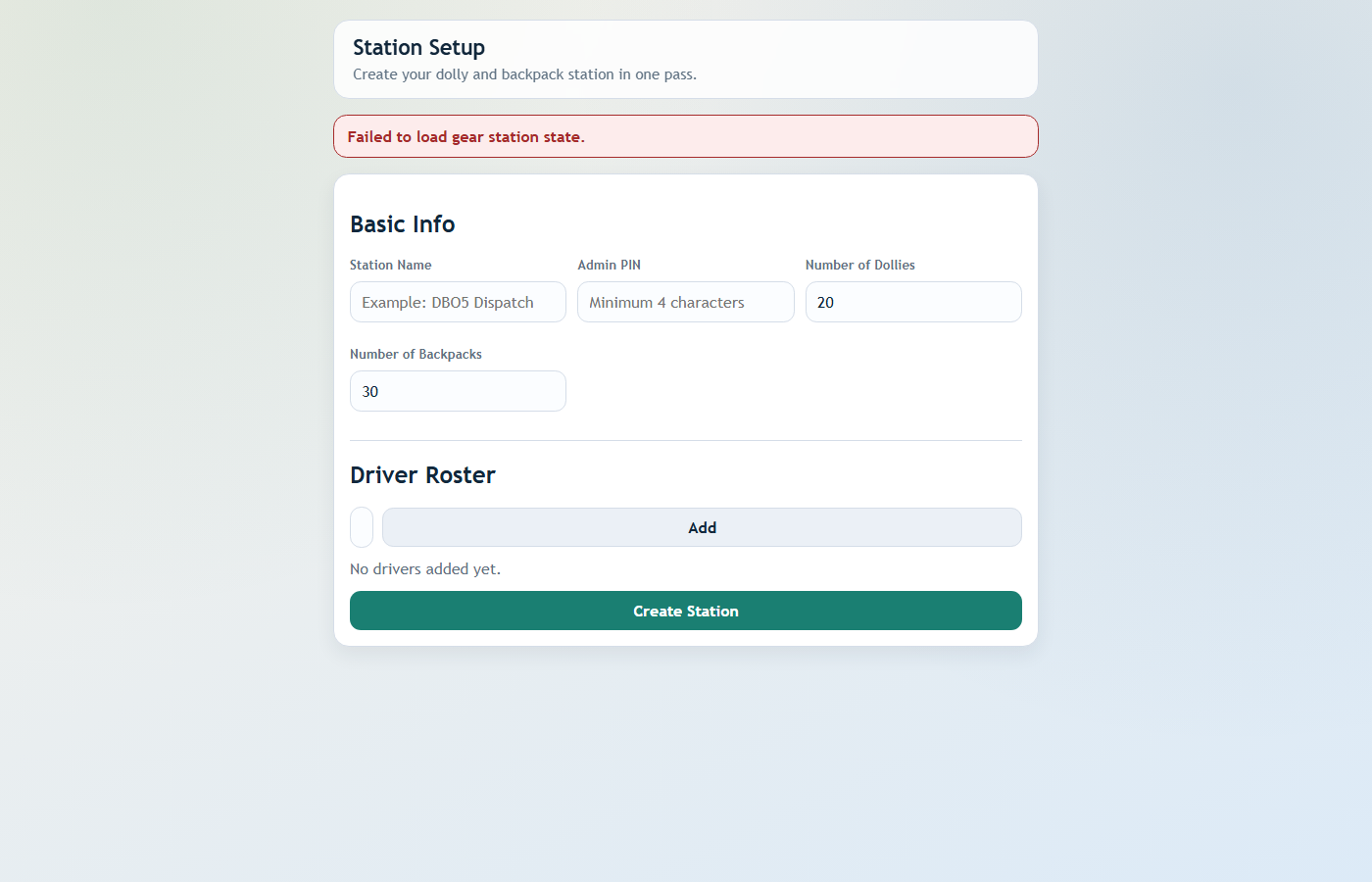The height and width of the screenshot is (882, 1372).
Task: Click the Station Name label
Action: (x=390, y=265)
